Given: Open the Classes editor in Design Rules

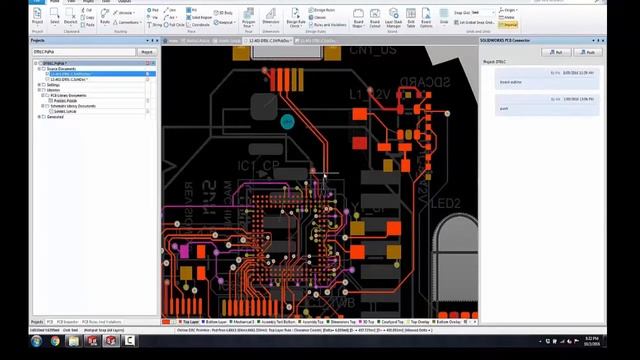Looking at the screenshot, I should coord(318,18).
